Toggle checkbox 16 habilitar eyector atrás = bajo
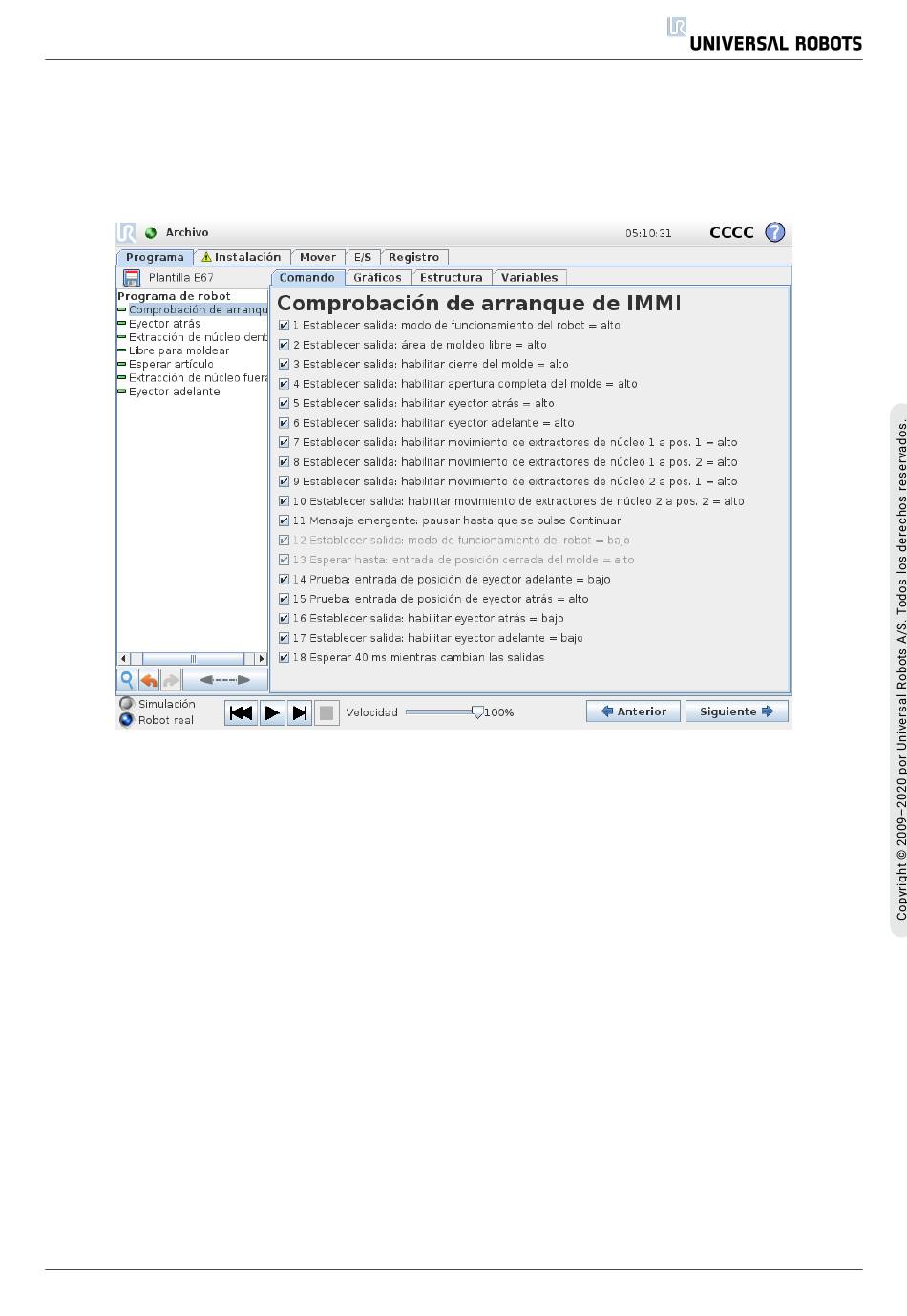Image resolution: width=907 pixels, height=1316 pixels. click(x=284, y=619)
